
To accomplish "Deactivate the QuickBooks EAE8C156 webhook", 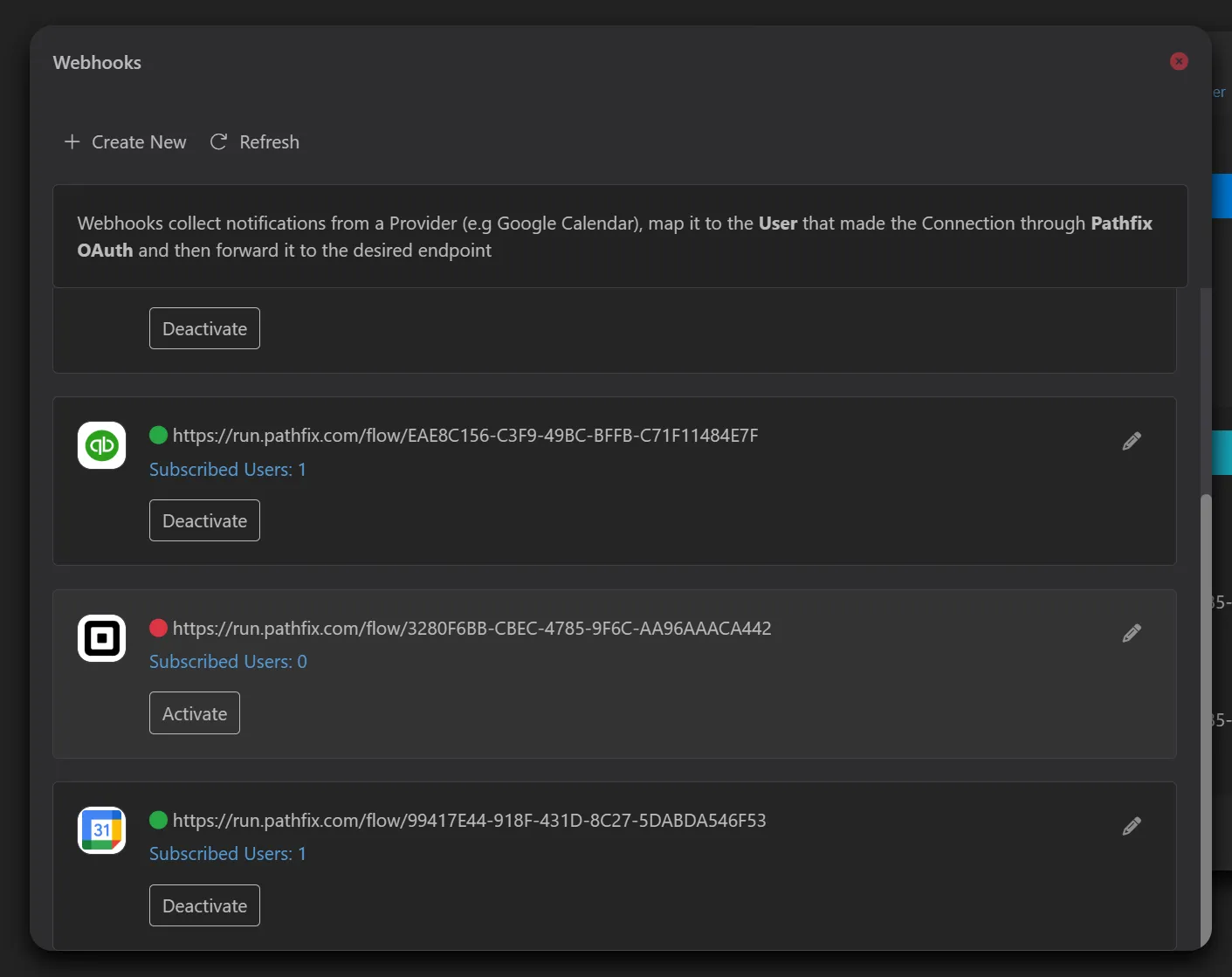I will tap(204, 520).
